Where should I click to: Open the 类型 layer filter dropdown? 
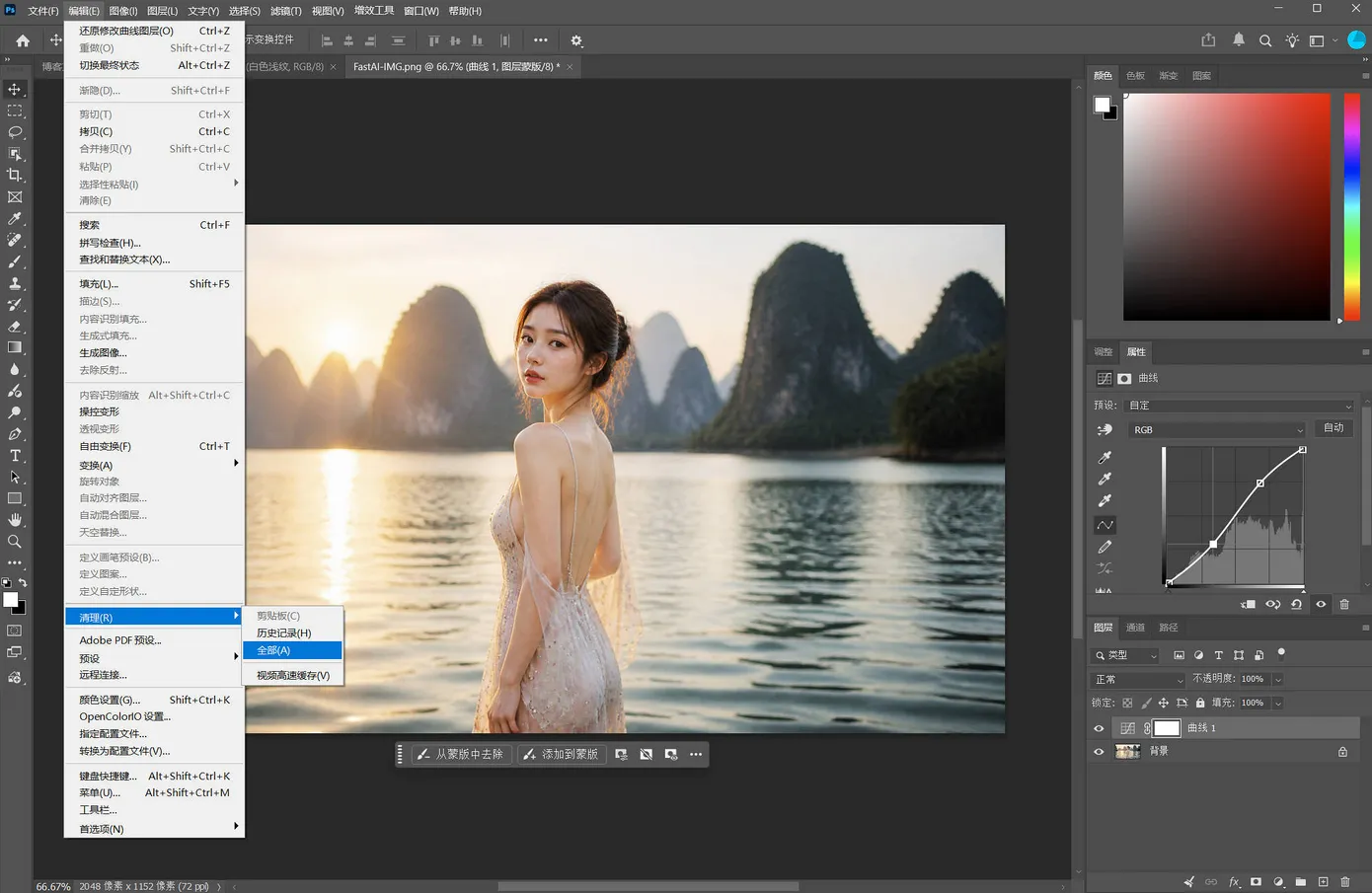click(x=1126, y=655)
